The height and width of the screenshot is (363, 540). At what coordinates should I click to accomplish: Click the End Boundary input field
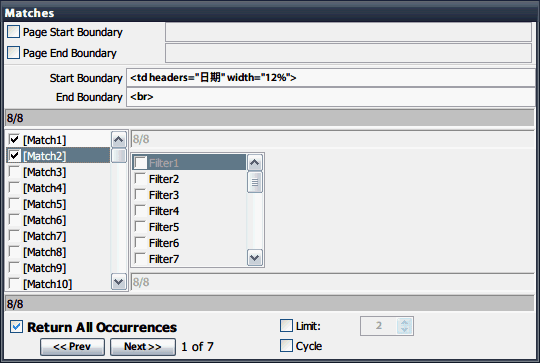(x=331, y=97)
